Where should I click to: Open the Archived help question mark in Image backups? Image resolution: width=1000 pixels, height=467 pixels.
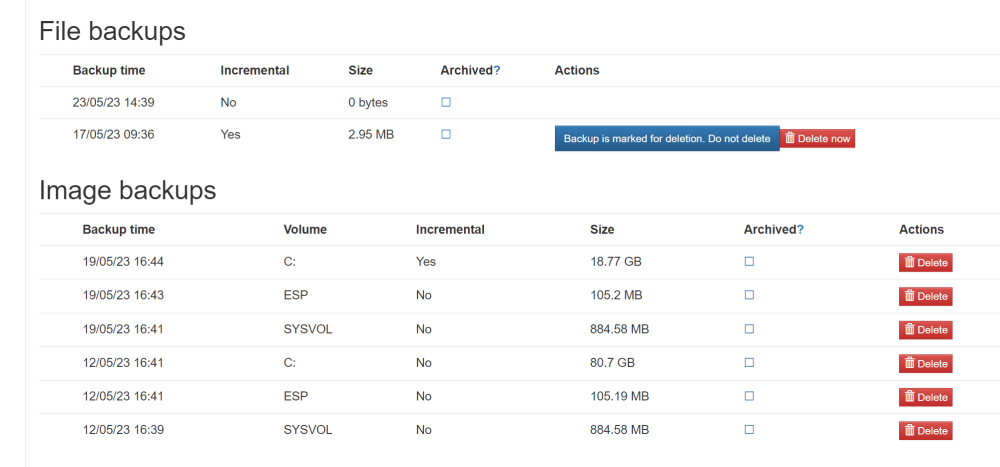click(800, 230)
